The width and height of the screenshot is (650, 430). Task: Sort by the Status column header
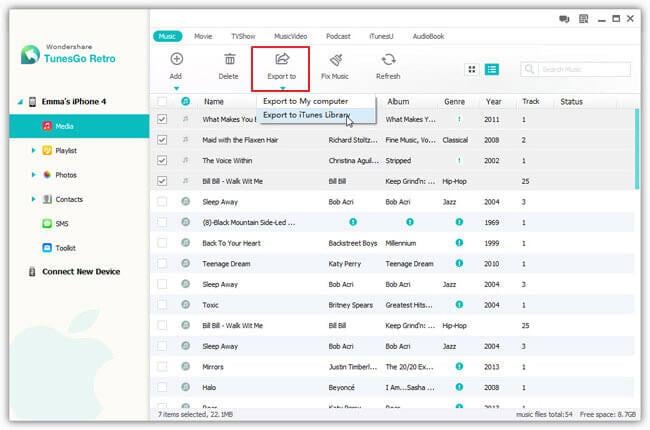coord(571,101)
